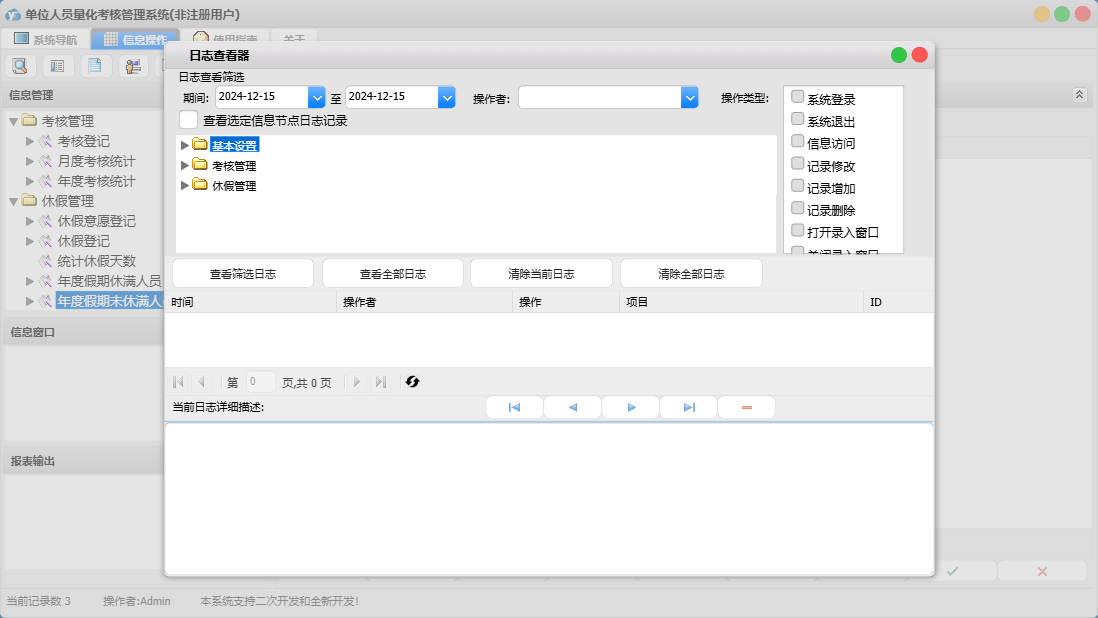Switch to the 系统导航 tab
Viewport: 1098px width, 618px height.
coord(45,40)
